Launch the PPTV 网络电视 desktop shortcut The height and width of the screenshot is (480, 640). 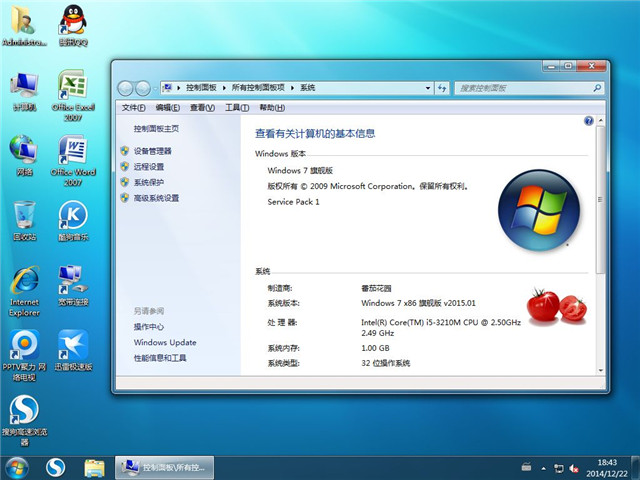click(x=24, y=356)
